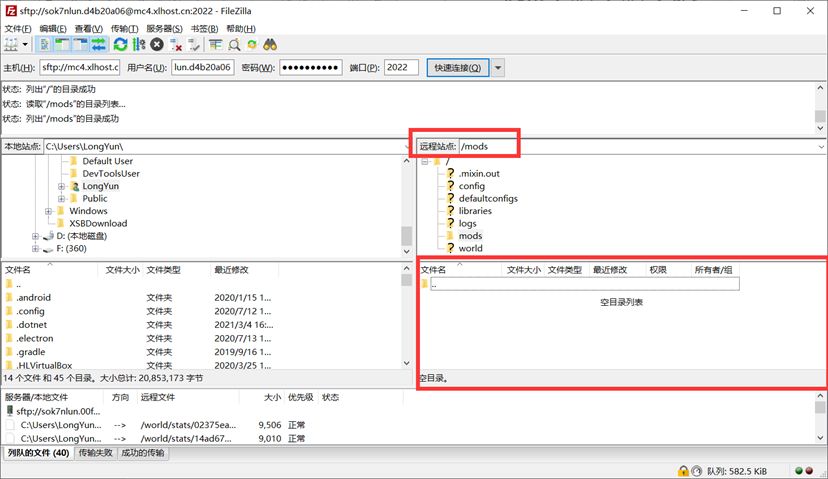Open the 传输(T) menu
Image resolution: width=828 pixels, height=479 pixels.
(x=125, y=29)
